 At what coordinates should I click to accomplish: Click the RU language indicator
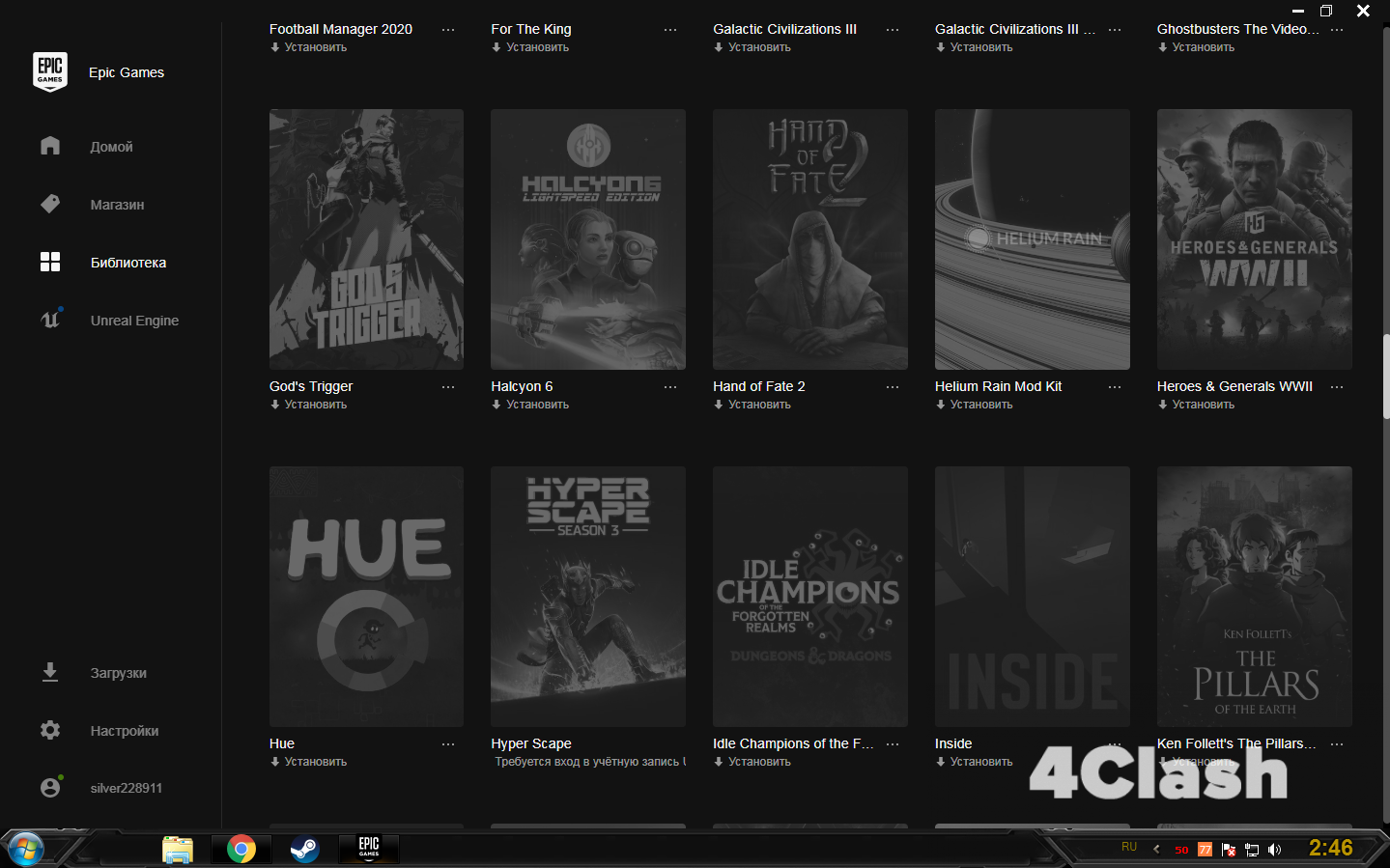point(1129,847)
